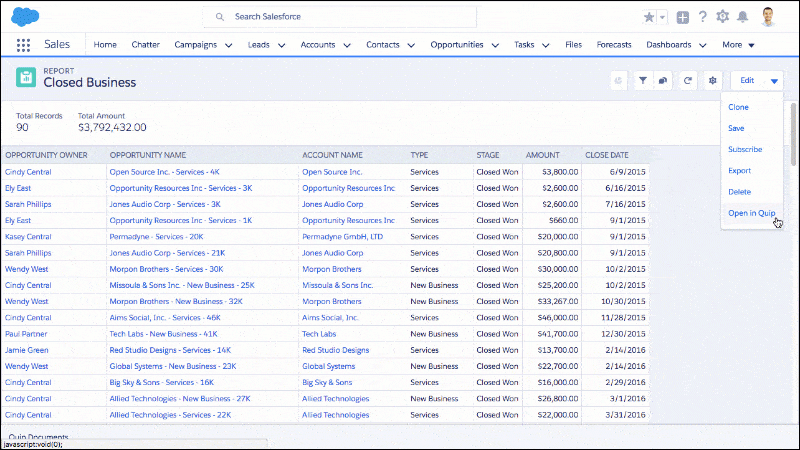Open the Help question mark icon
This screenshot has width=800, height=450.
[703, 17]
